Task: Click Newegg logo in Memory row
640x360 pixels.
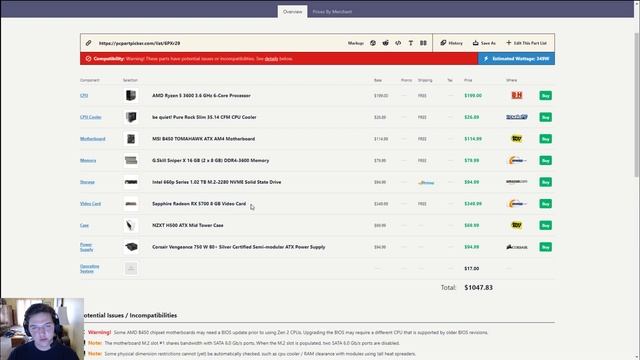Action: tap(517, 160)
